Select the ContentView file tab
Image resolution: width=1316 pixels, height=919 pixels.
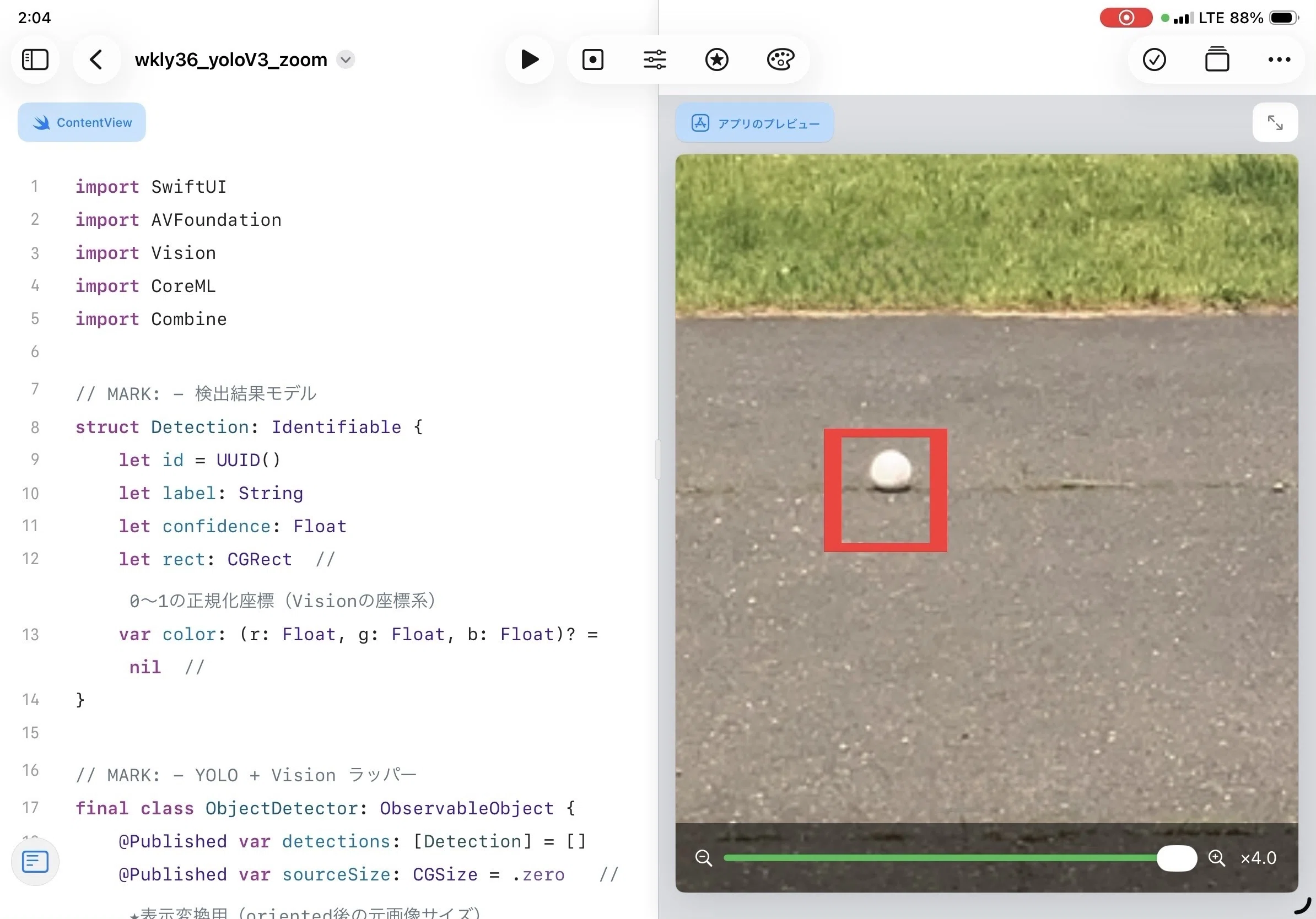tap(82, 123)
